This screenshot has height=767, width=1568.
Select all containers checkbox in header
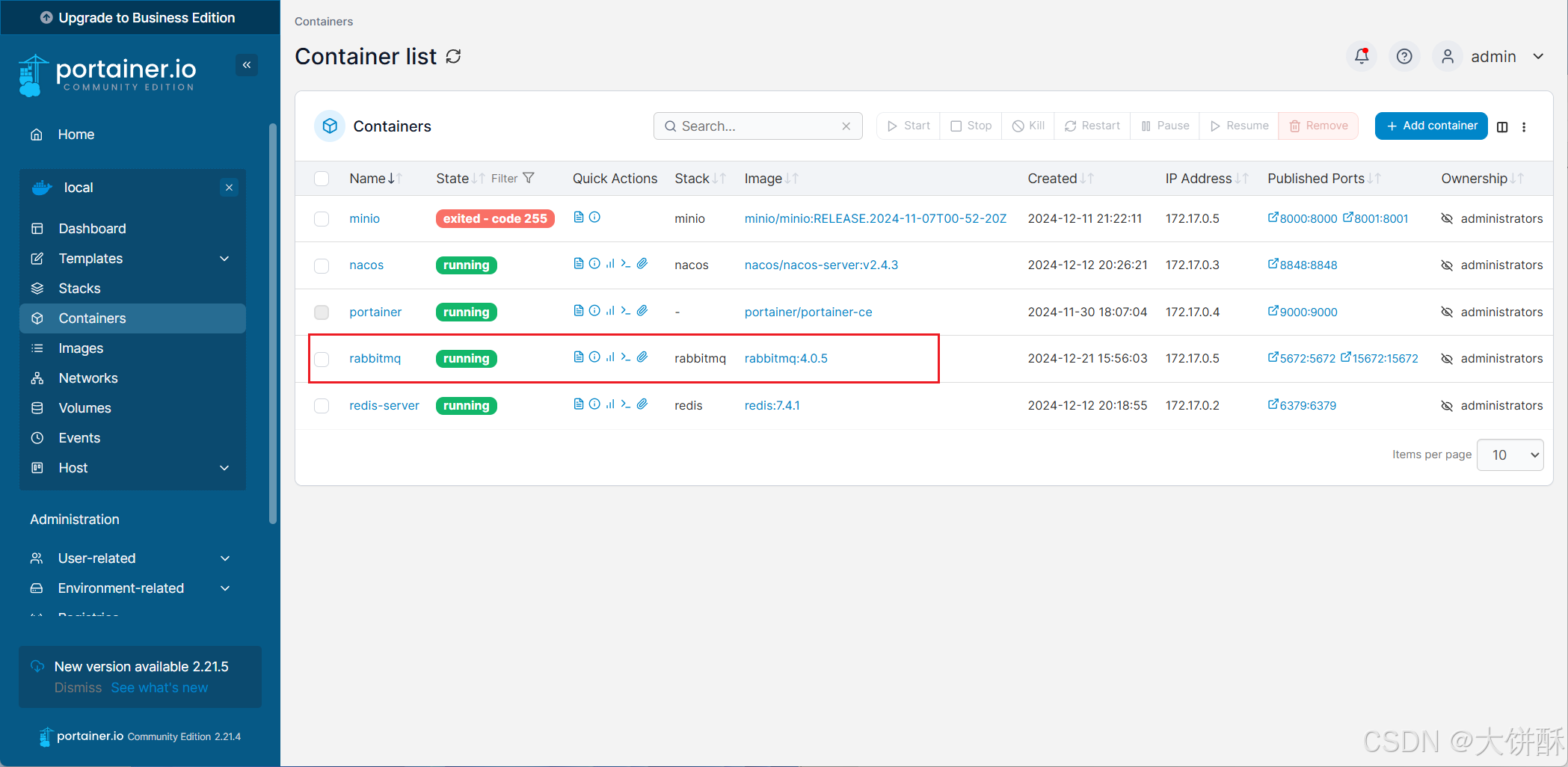click(322, 179)
